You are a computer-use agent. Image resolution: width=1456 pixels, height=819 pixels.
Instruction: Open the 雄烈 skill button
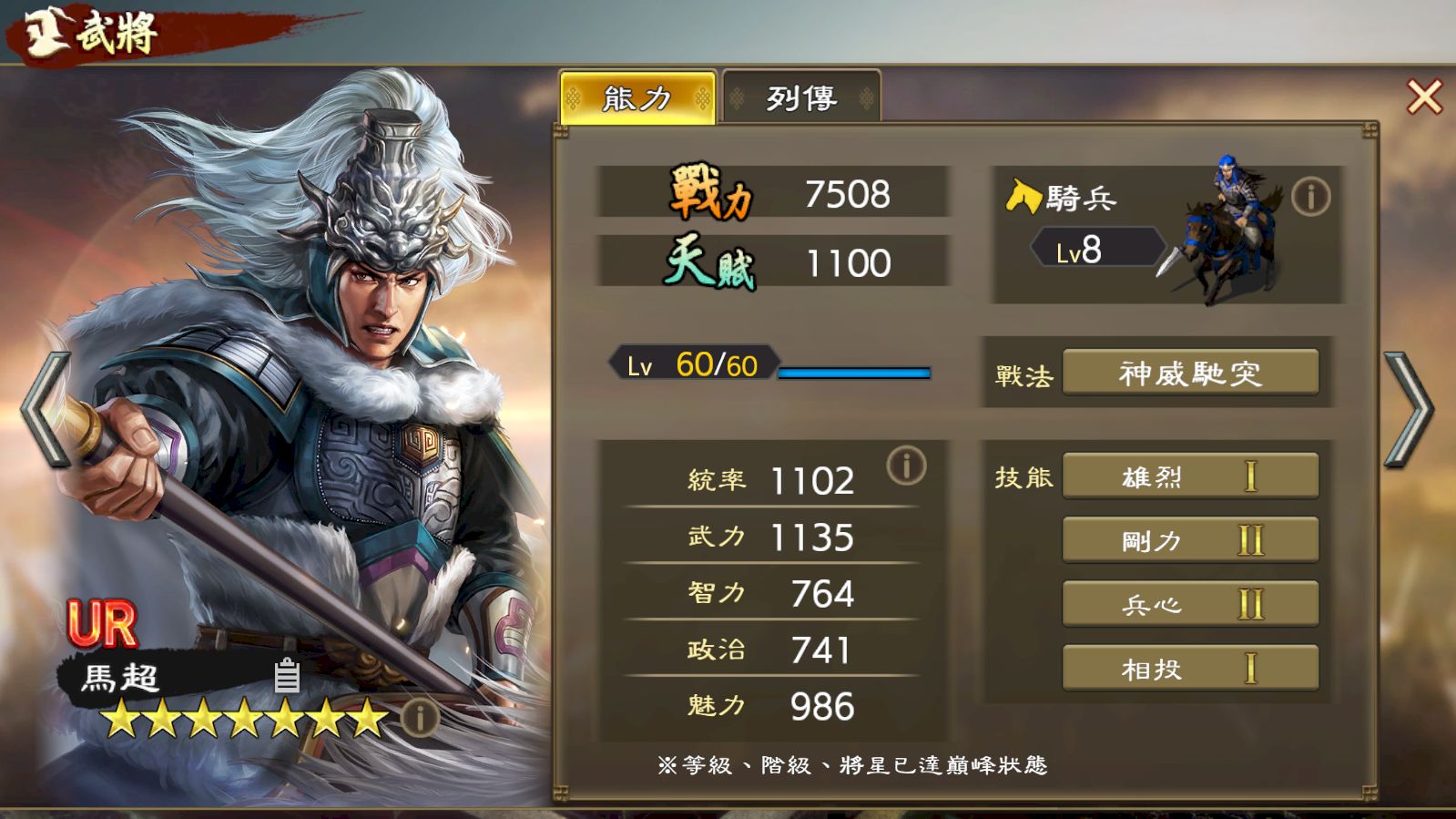tap(1190, 476)
